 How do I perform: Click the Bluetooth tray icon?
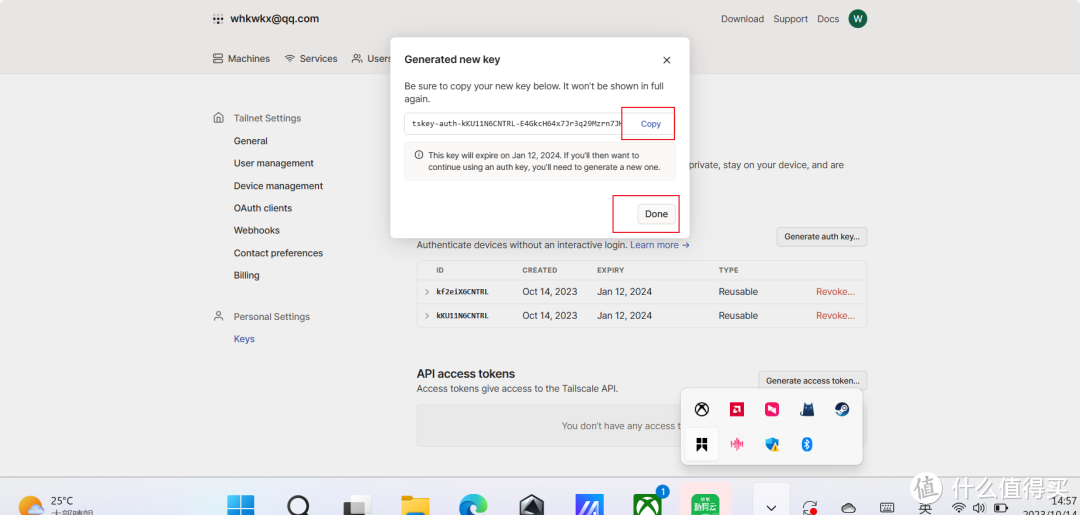click(807, 444)
